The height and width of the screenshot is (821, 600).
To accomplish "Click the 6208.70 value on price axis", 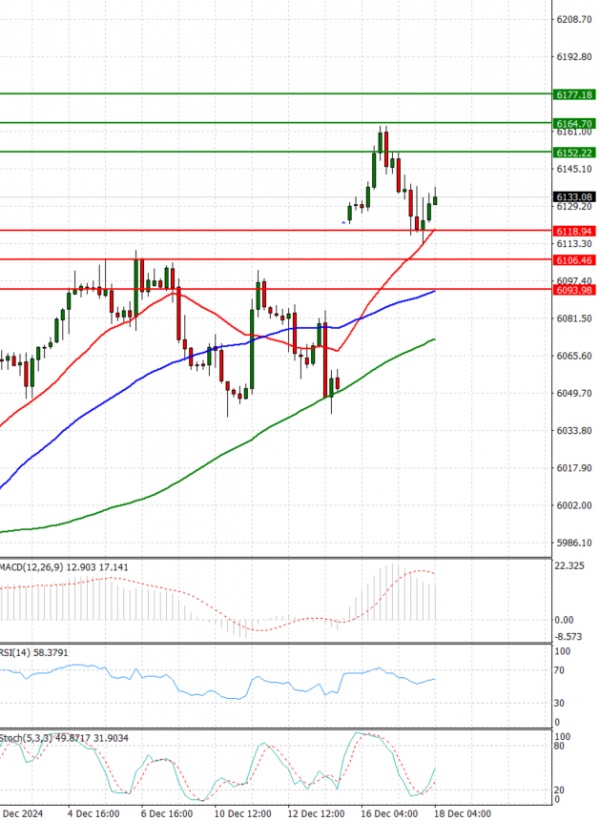I will pos(572,19).
